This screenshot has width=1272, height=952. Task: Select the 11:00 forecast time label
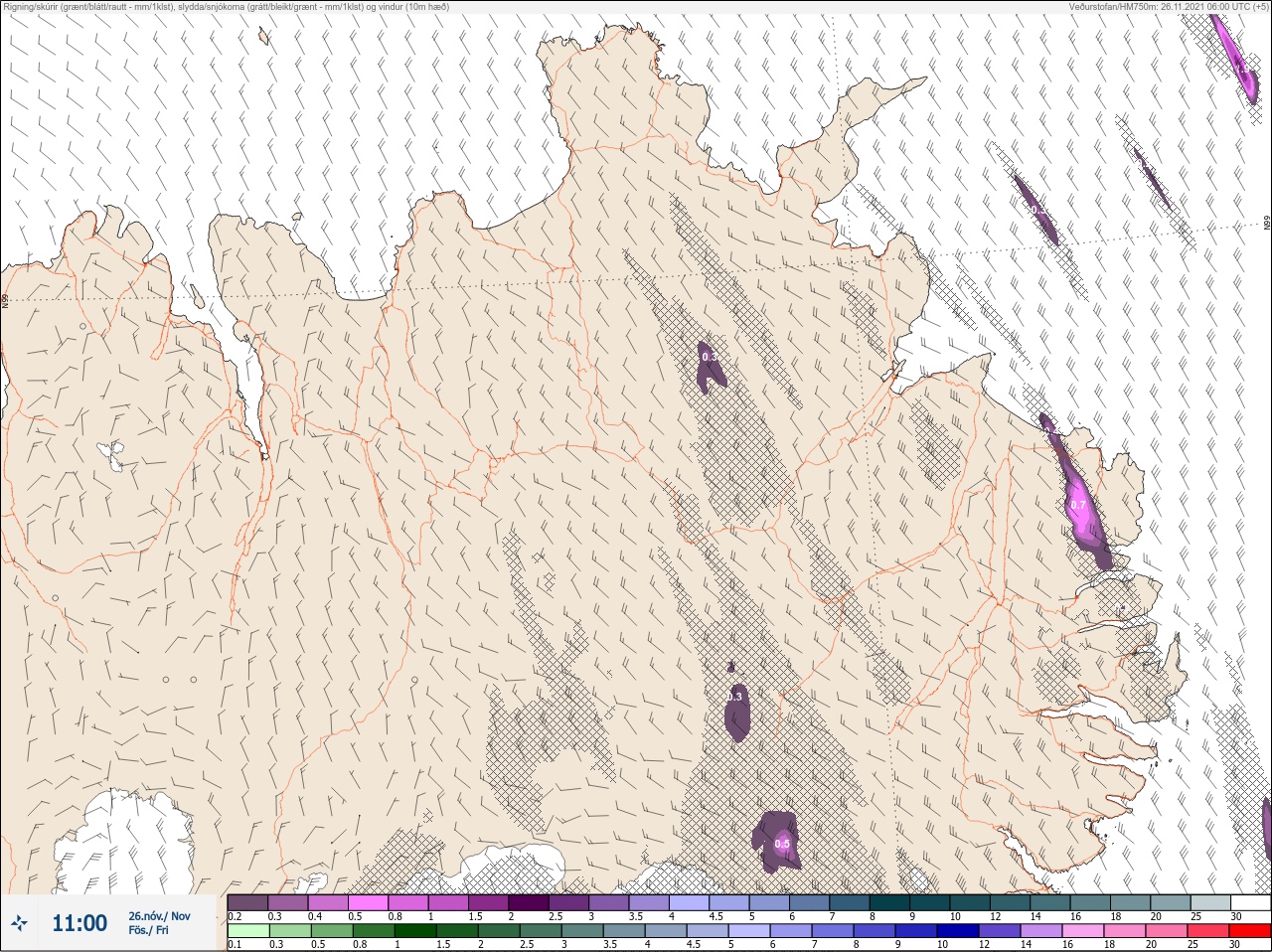[x=79, y=923]
